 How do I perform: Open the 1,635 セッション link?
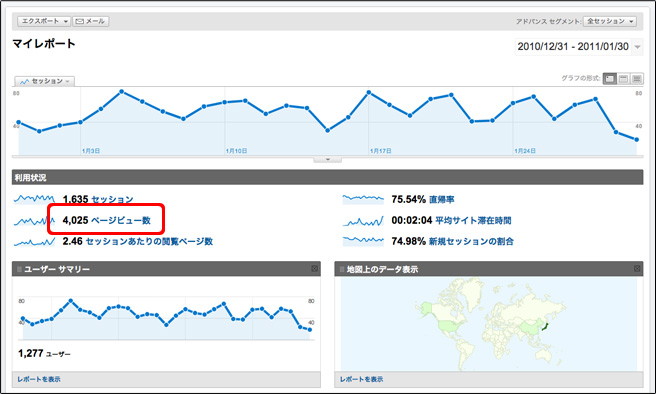pyautogui.click(x=98, y=199)
